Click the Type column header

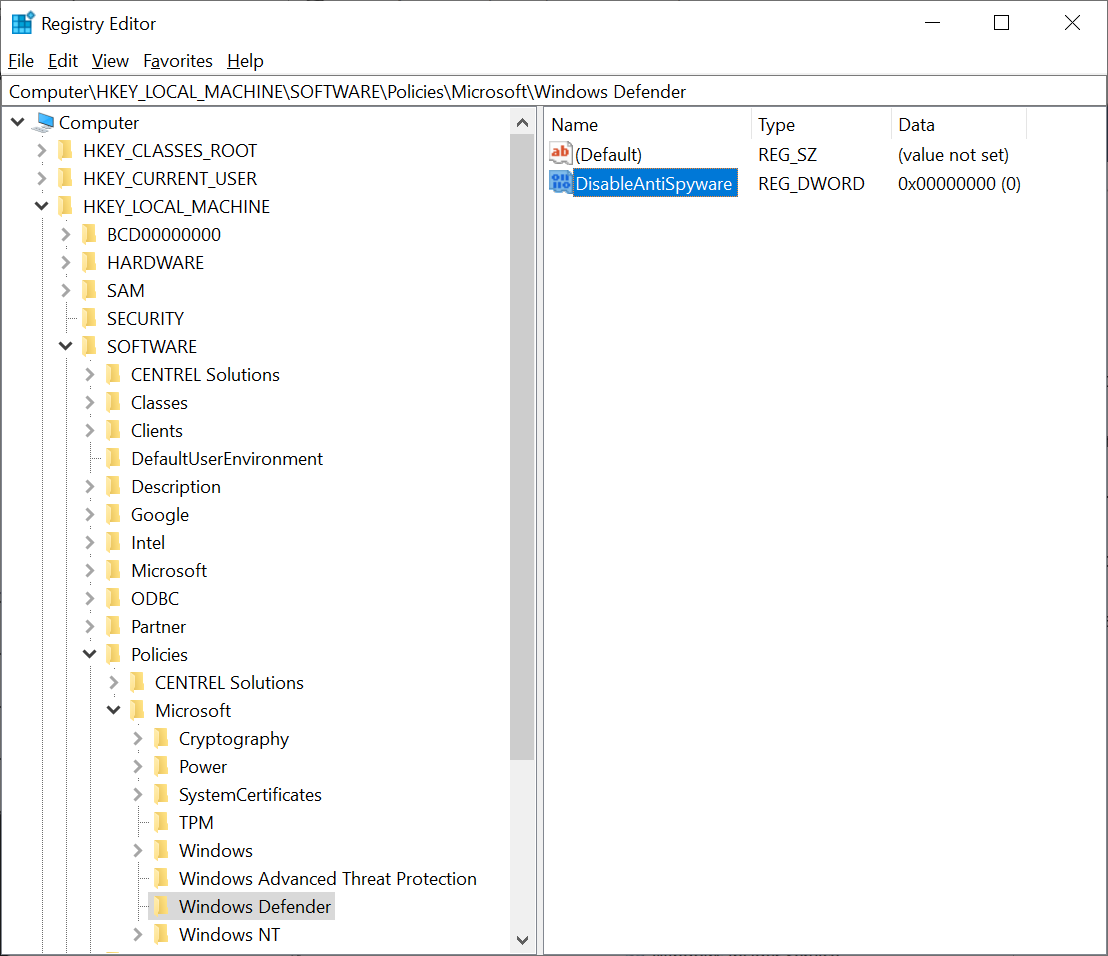click(x=821, y=124)
